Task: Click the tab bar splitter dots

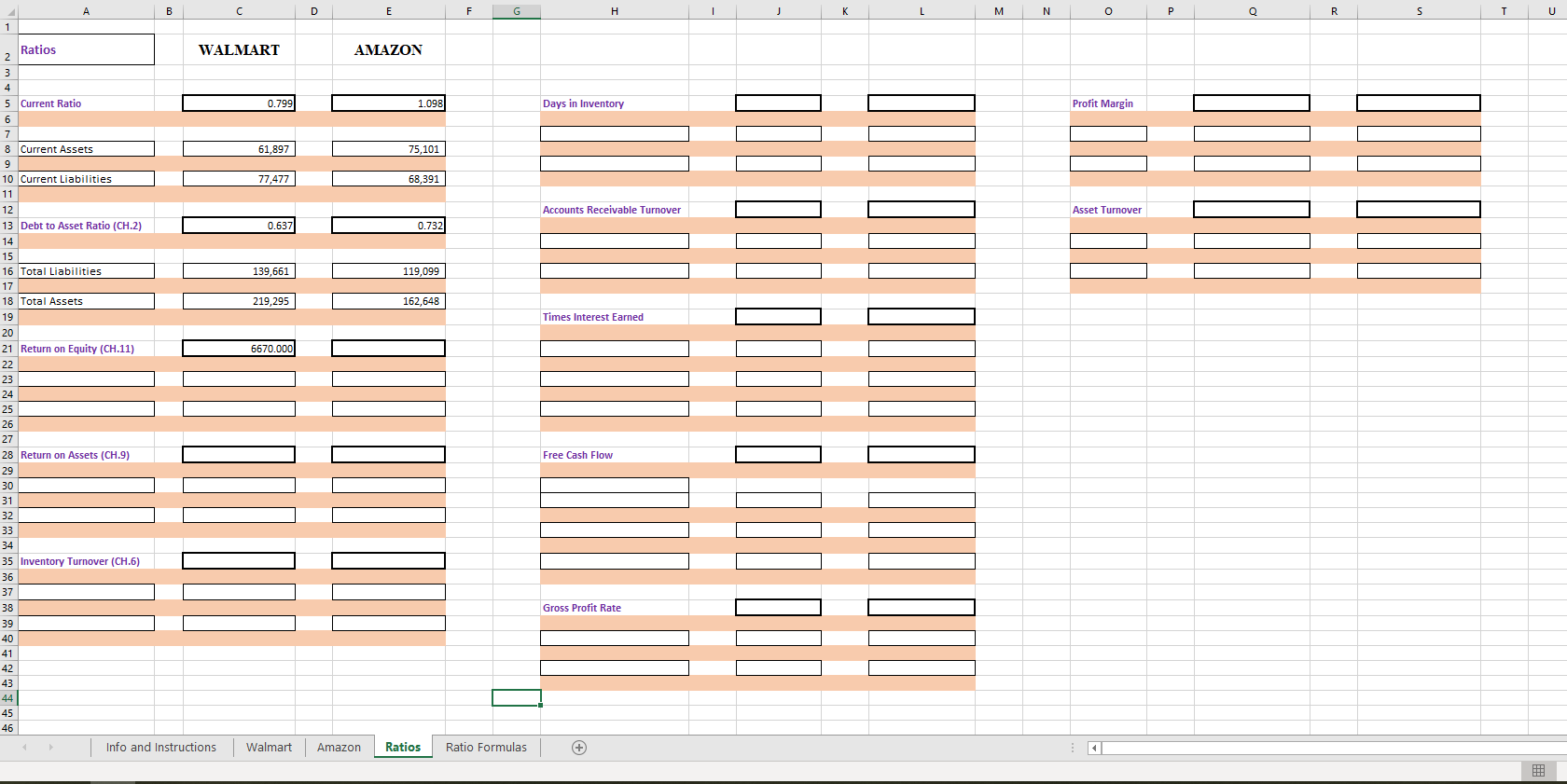Action: tap(1072, 748)
